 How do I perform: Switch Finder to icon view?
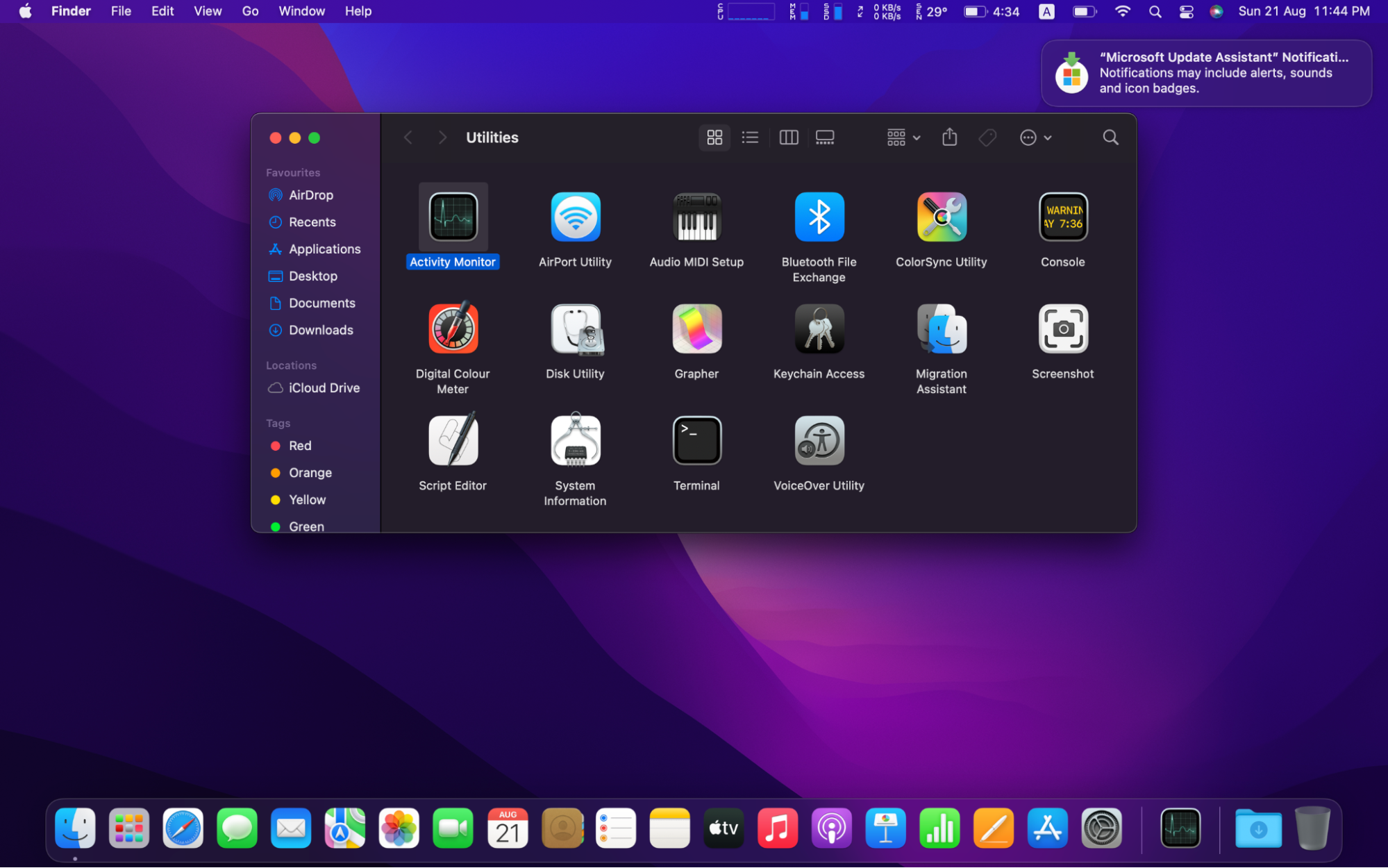click(x=714, y=137)
